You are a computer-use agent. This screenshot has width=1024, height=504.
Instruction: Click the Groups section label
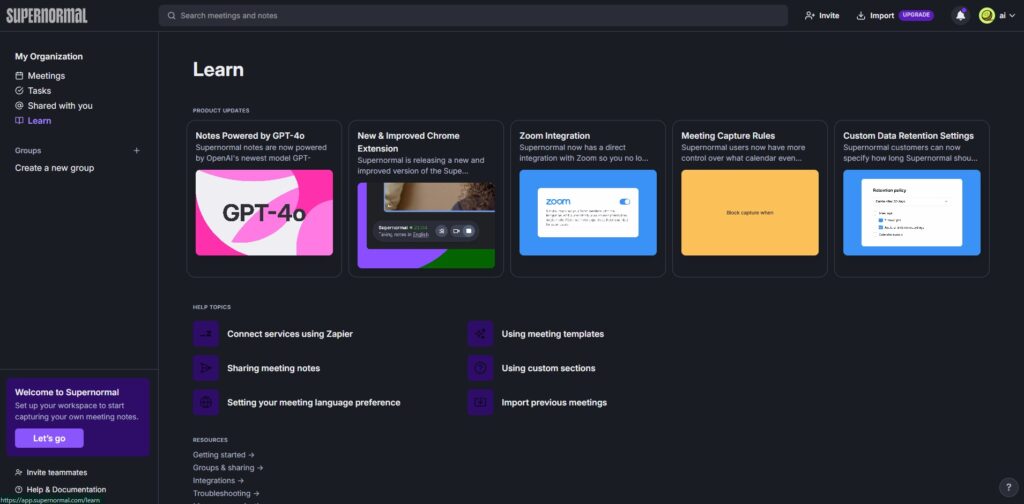coord(28,151)
